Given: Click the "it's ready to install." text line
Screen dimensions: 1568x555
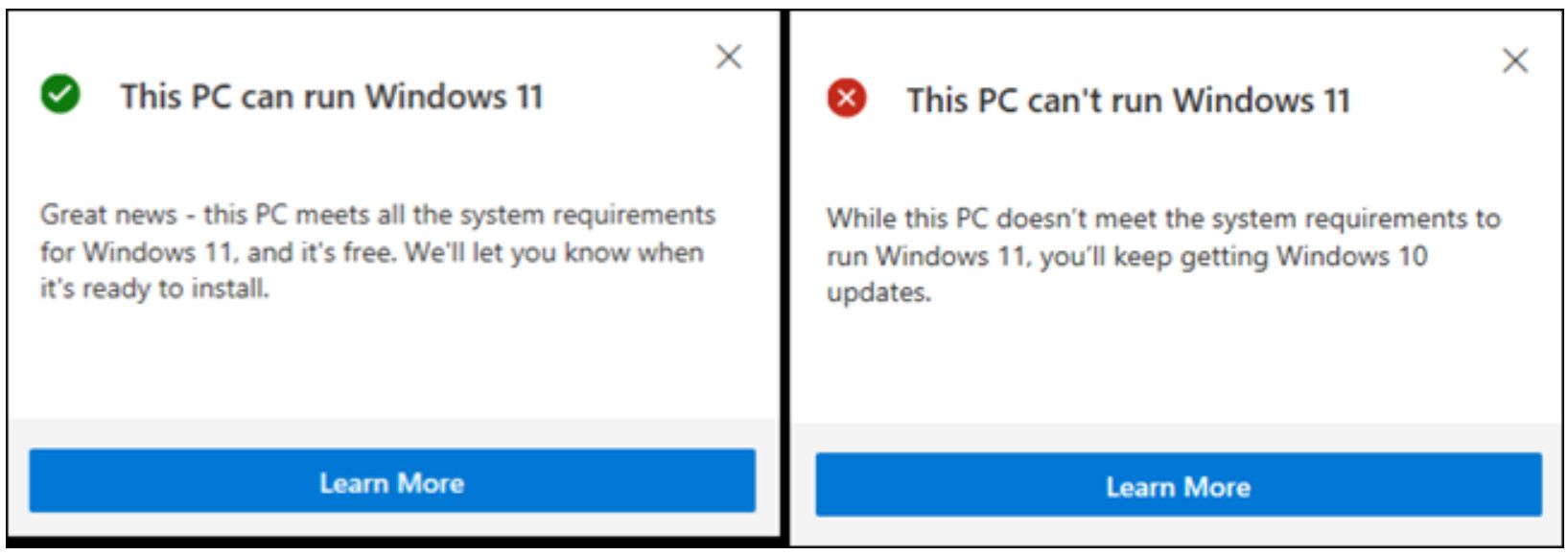Looking at the screenshot, I should click(x=154, y=289).
